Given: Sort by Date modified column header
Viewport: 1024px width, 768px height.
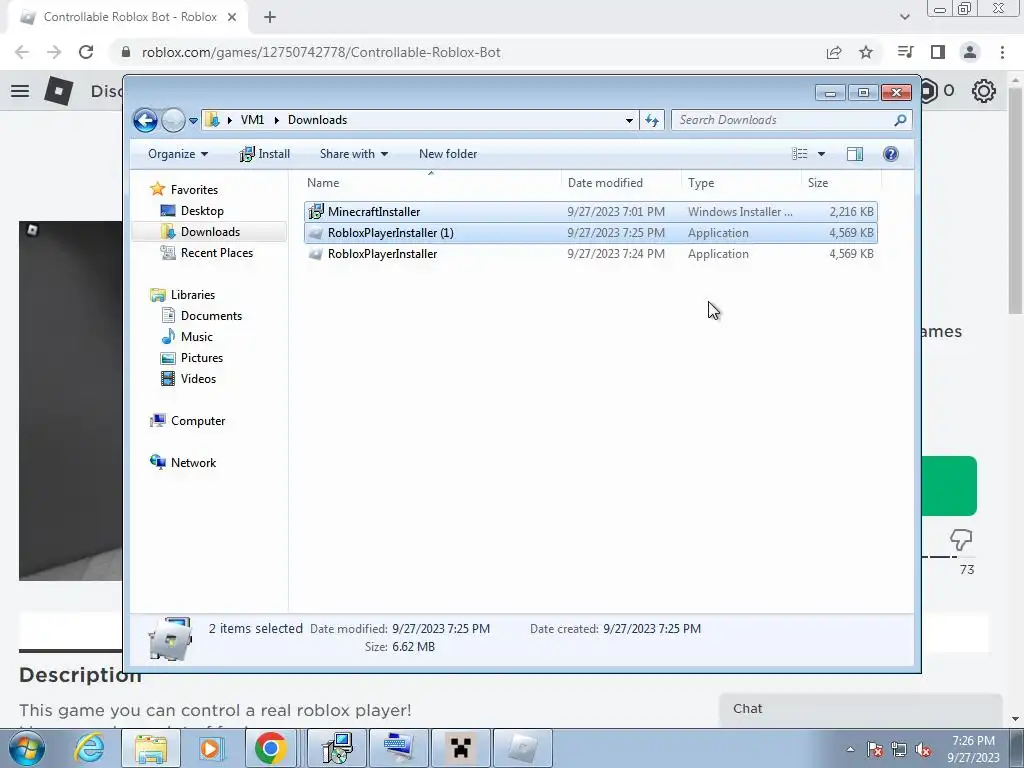Looking at the screenshot, I should (605, 183).
